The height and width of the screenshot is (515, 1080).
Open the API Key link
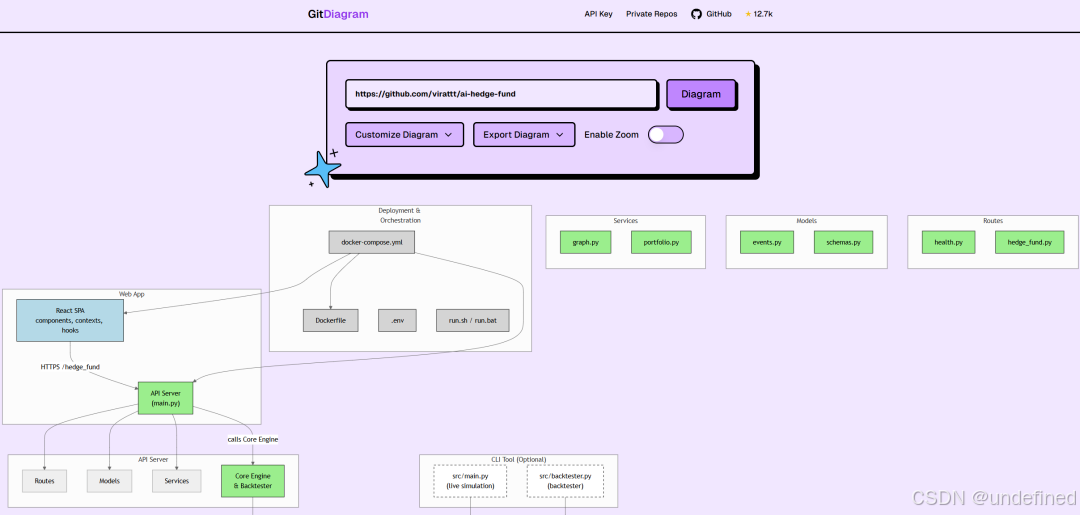click(x=598, y=14)
